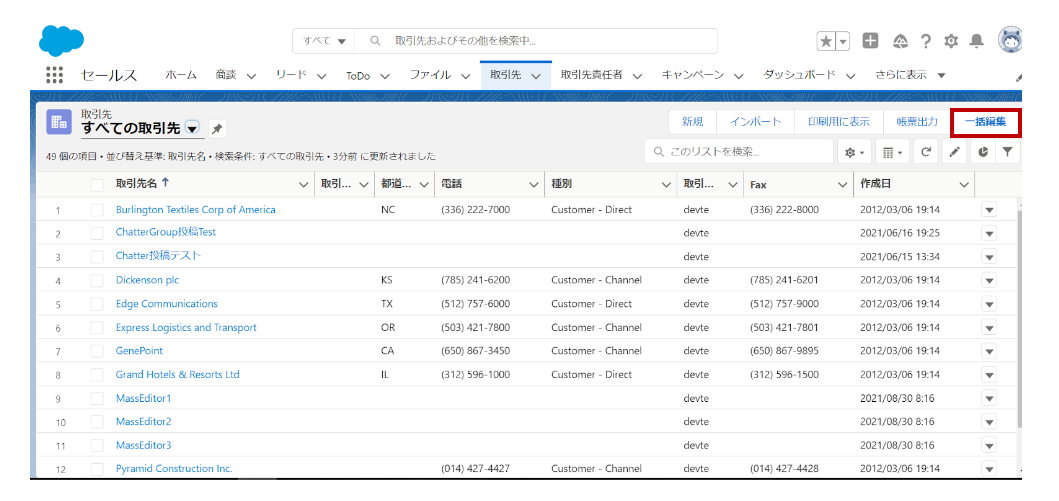Open the user avatar profile menu
1059x501 pixels.
[1010, 41]
